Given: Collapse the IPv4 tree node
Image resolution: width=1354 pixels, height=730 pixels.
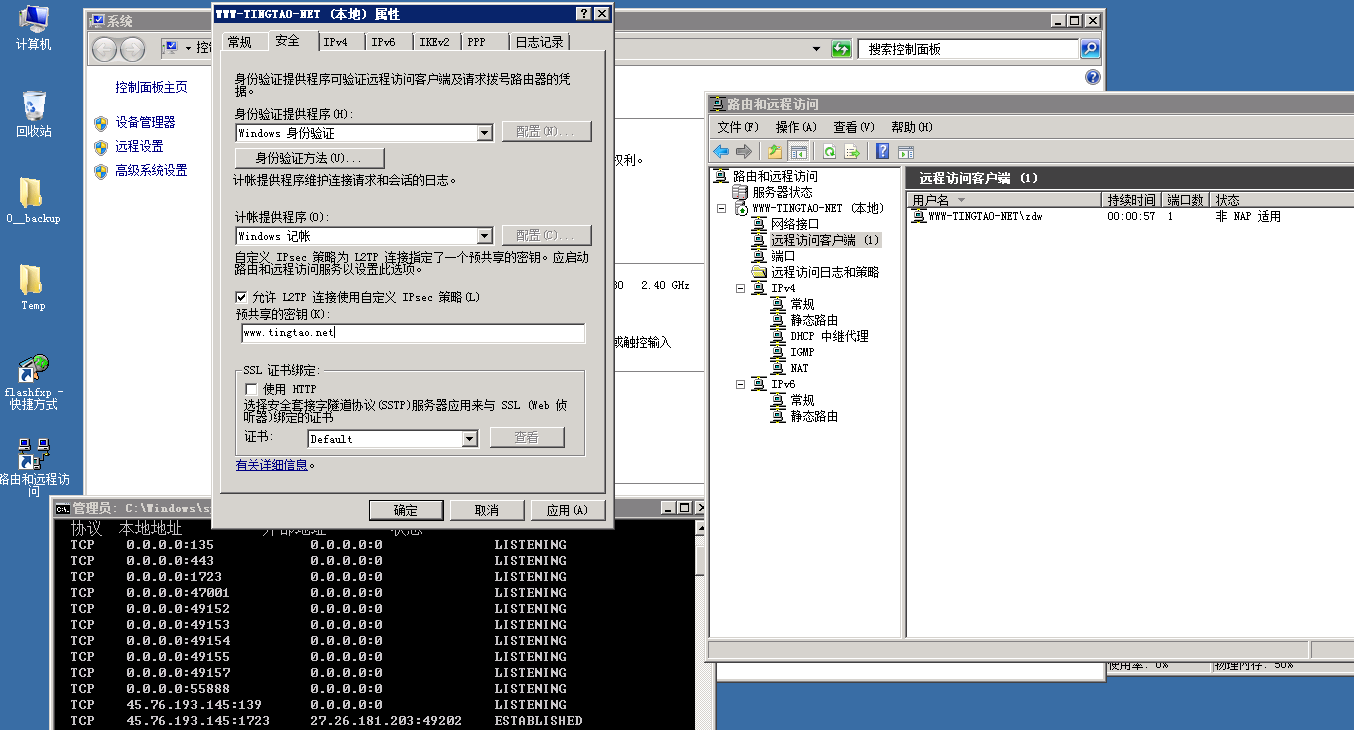Looking at the screenshot, I should pos(741,288).
